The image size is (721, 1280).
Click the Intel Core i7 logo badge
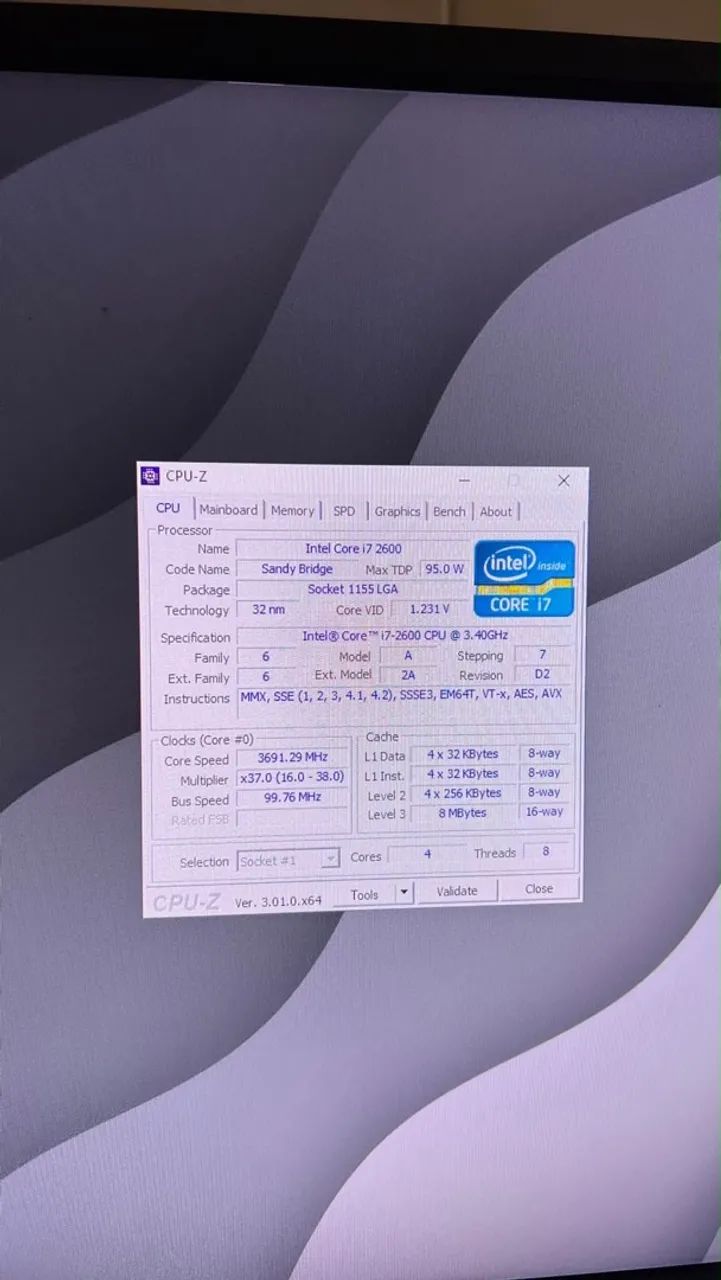pos(525,578)
